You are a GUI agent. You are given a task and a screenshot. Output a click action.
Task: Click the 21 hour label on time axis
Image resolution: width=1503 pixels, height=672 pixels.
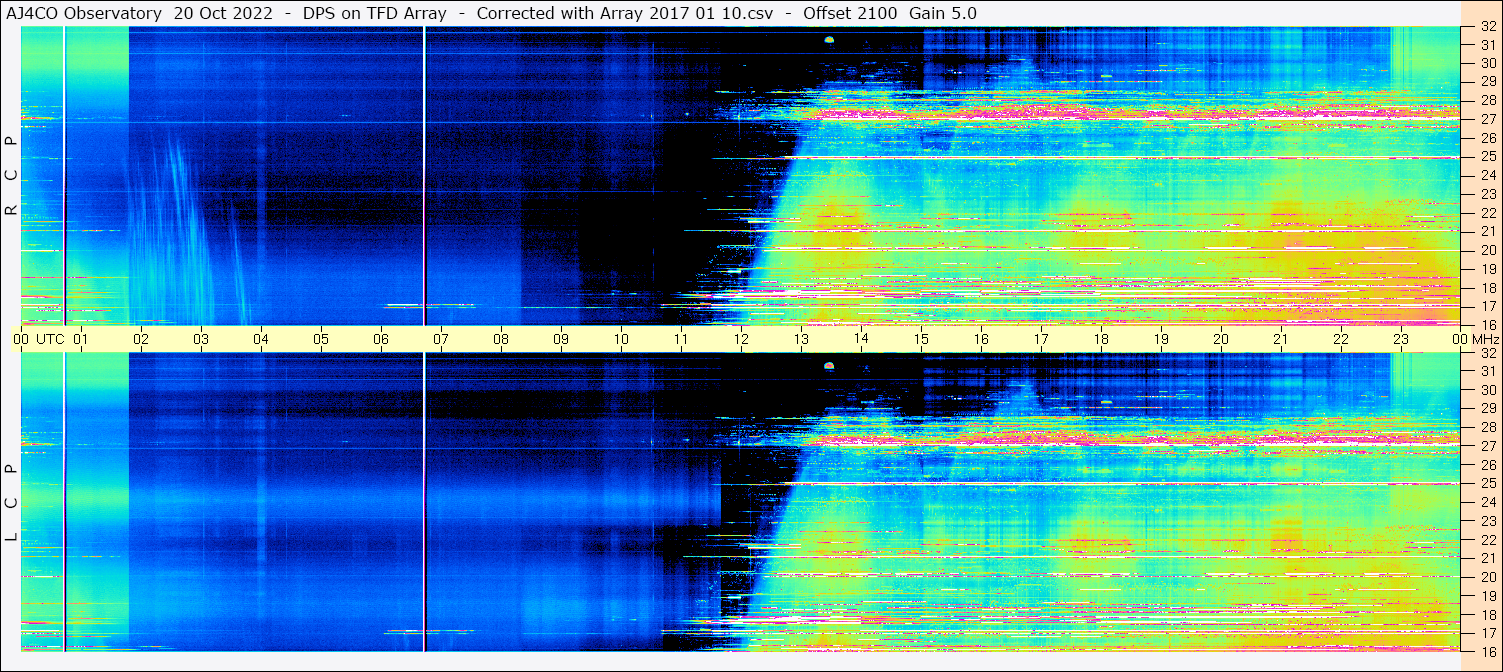1281,339
